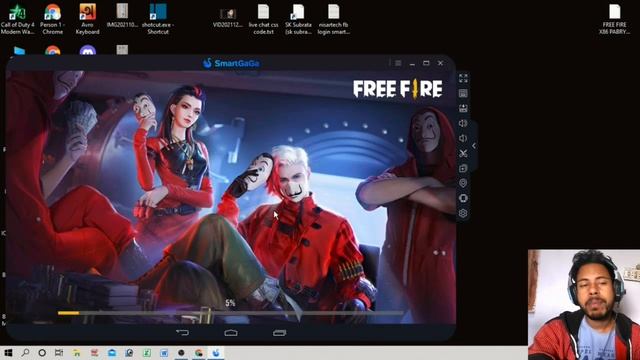The width and height of the screenshot is (640, 360).
Task: Open File Explorer from taskbar
Action: [77, 353]
